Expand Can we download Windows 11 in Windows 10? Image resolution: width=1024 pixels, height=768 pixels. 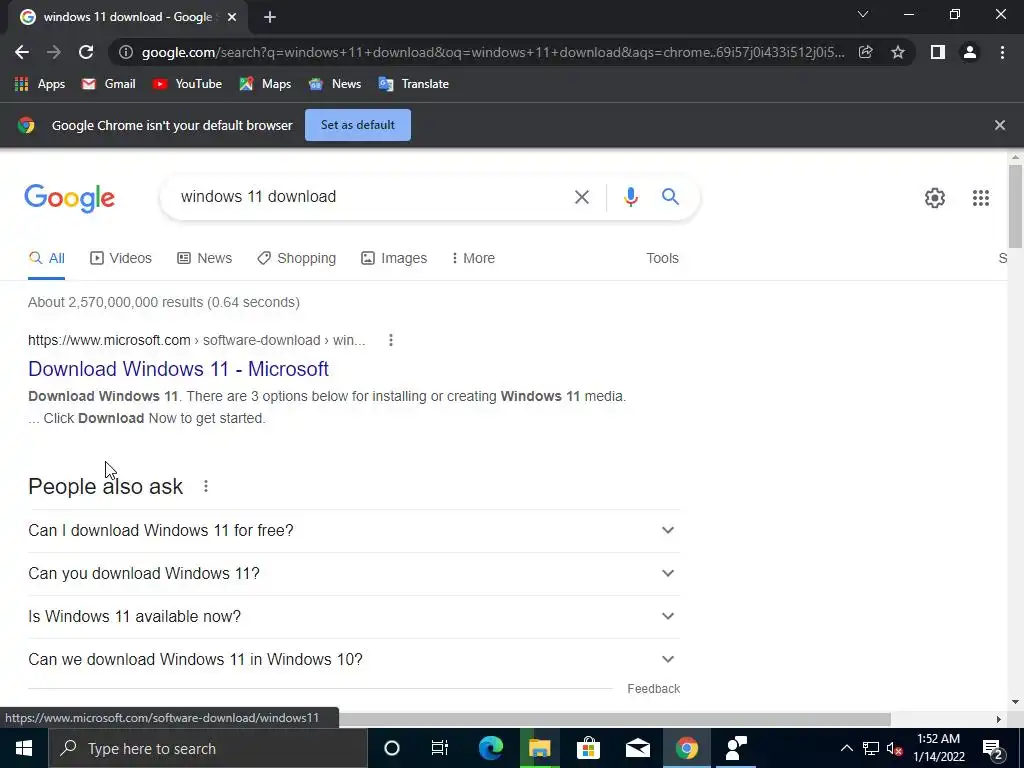tap(354, 660)
